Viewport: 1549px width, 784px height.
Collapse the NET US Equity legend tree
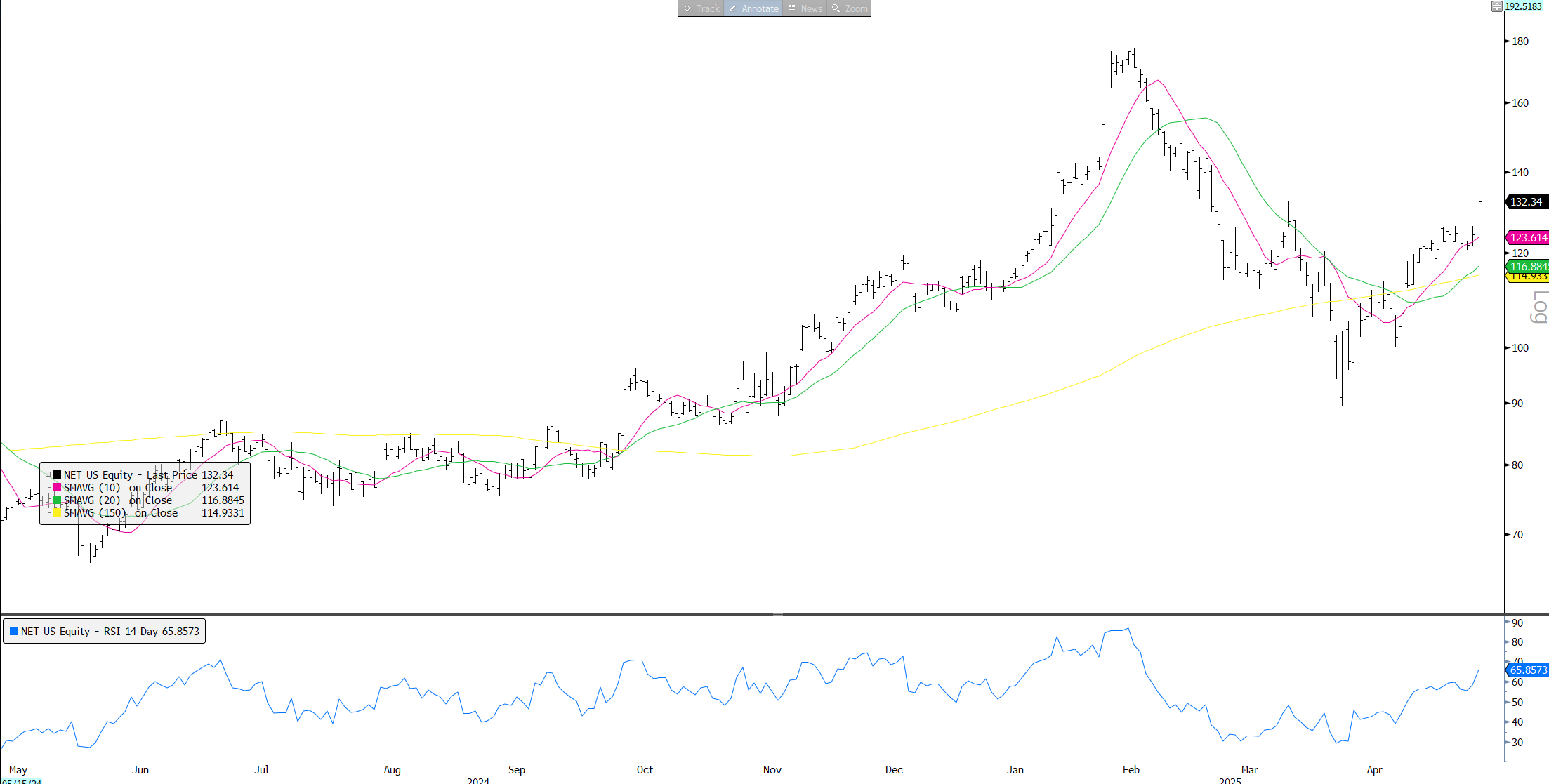pyautogui.click(x=48, y=475)
